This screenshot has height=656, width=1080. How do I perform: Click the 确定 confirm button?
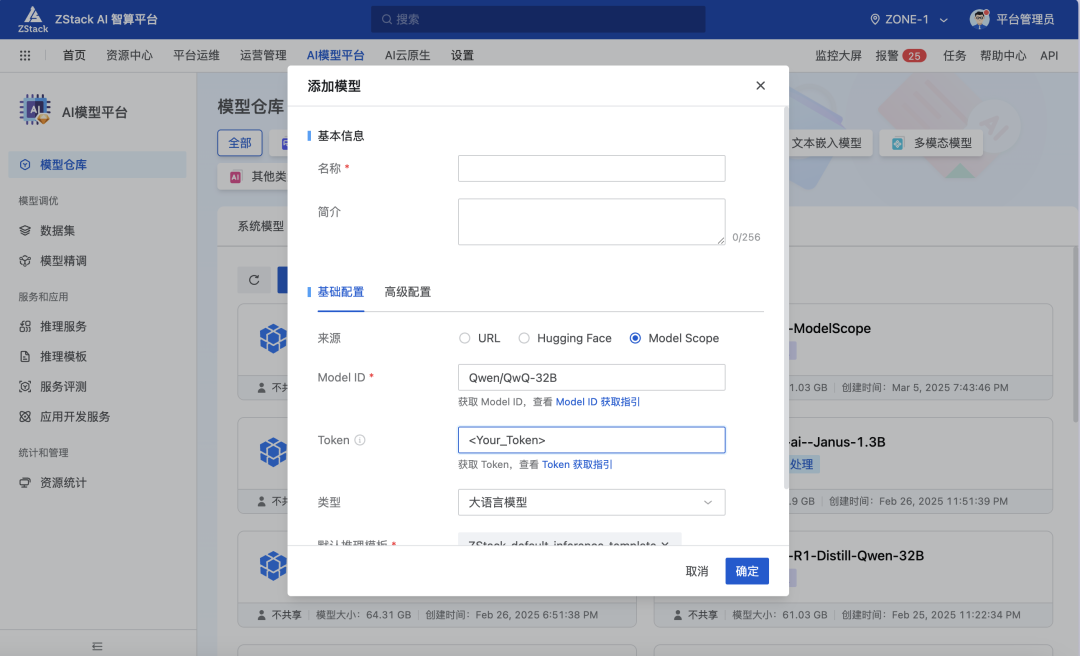pyautogui.click(x=747, y=571)
